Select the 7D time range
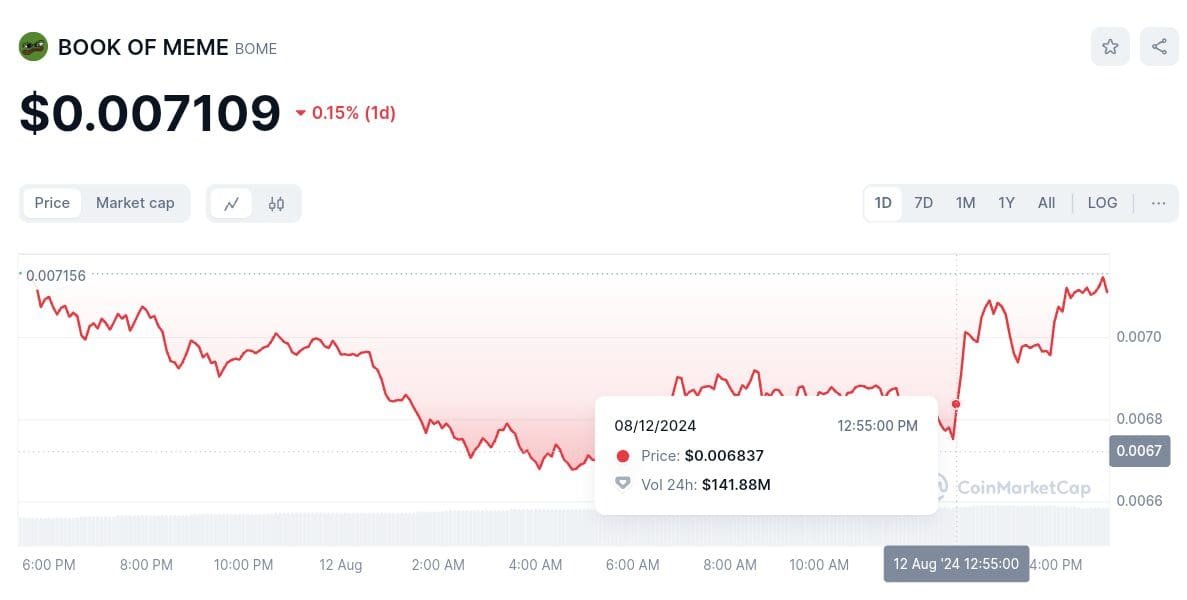This screenshot has width=1187, height=600. pyautogui.click(x=923, y=203)
